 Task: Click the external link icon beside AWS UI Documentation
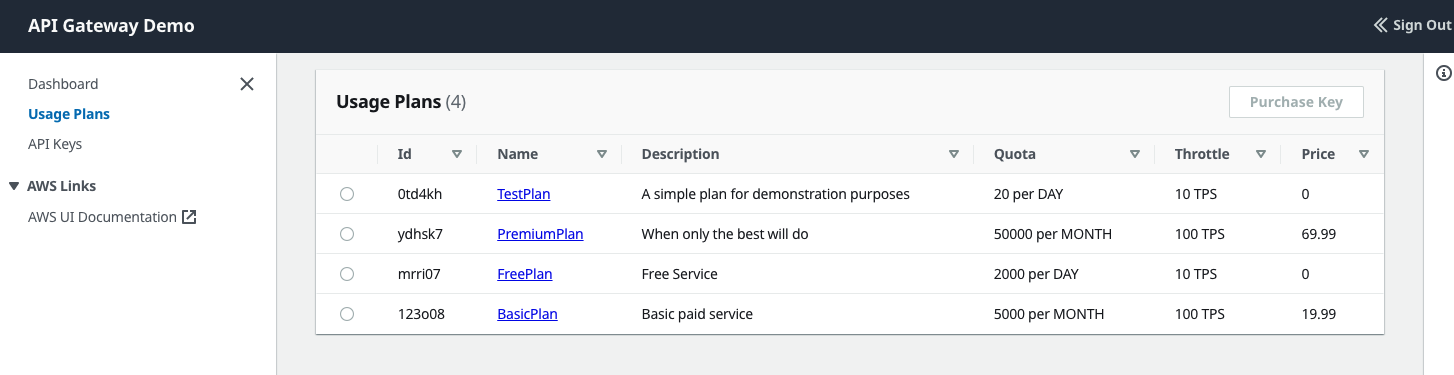click(x=189, y=217)
